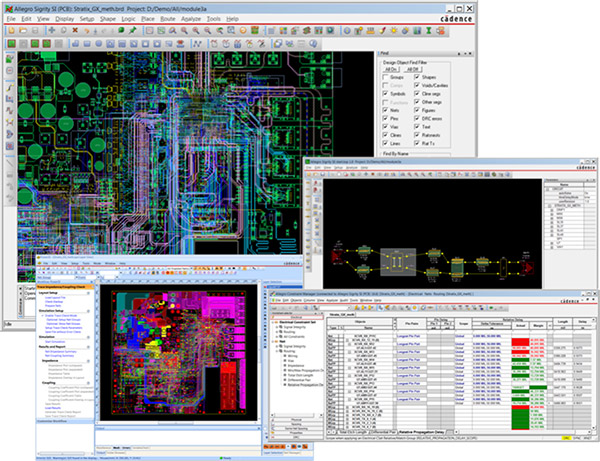The image size is (600, 461).
Task: Uncheck the Vias checkbox in Find filter
Action: 385,127
